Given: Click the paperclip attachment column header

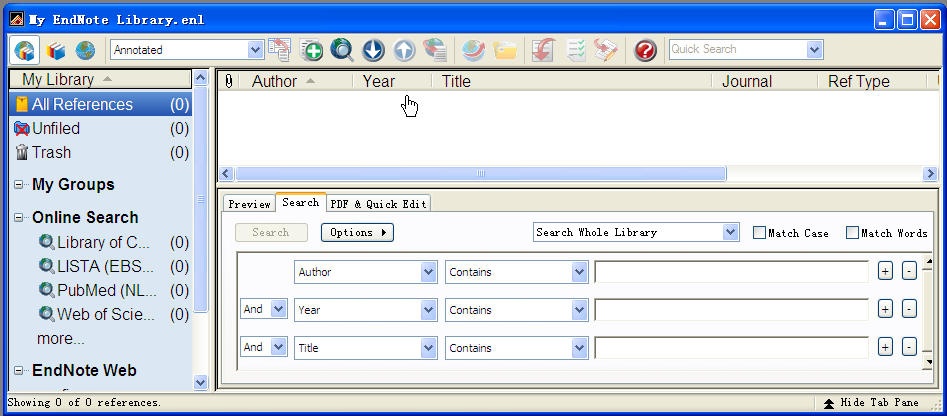Looking at the screenshot, I should [x=228, y=81].
